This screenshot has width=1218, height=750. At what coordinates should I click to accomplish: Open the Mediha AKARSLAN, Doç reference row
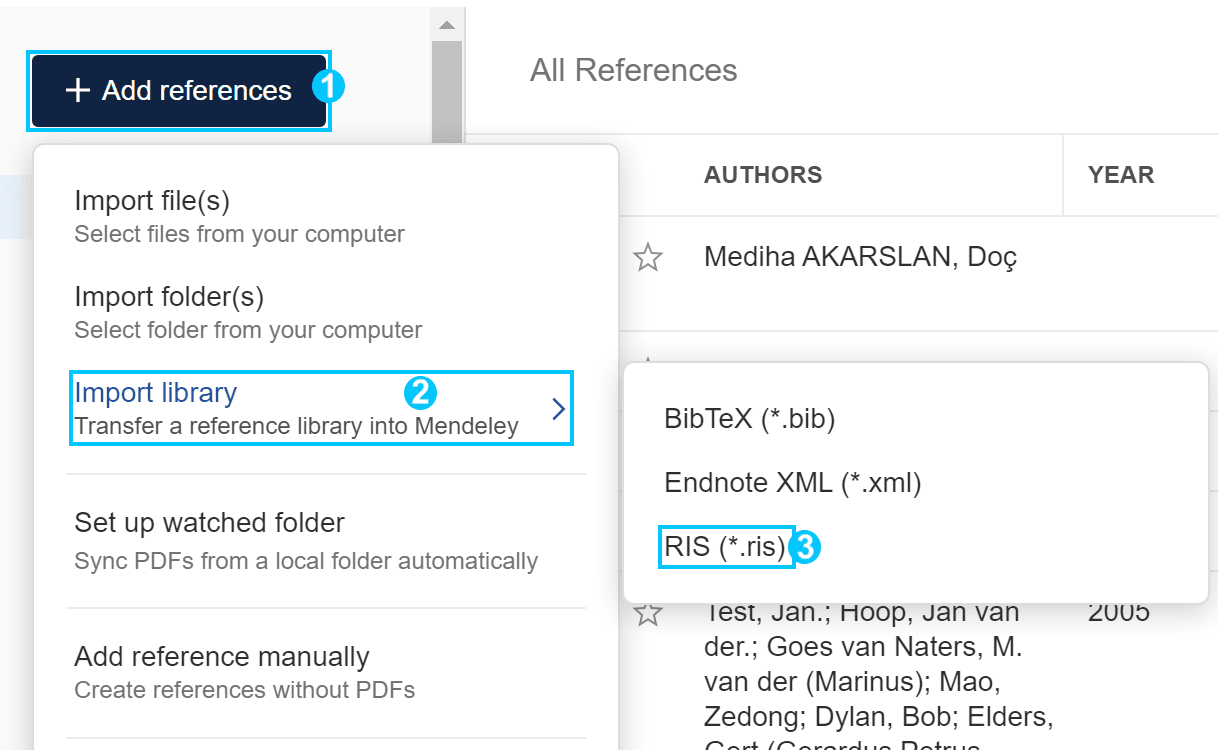860,258
